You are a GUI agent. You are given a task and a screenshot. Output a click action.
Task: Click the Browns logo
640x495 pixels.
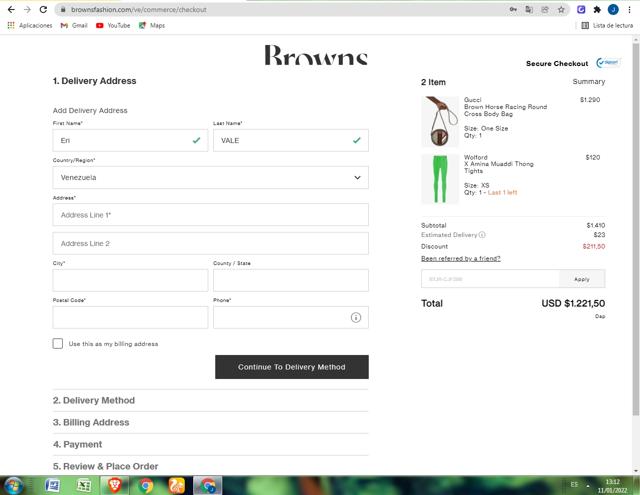coord(316,55)
